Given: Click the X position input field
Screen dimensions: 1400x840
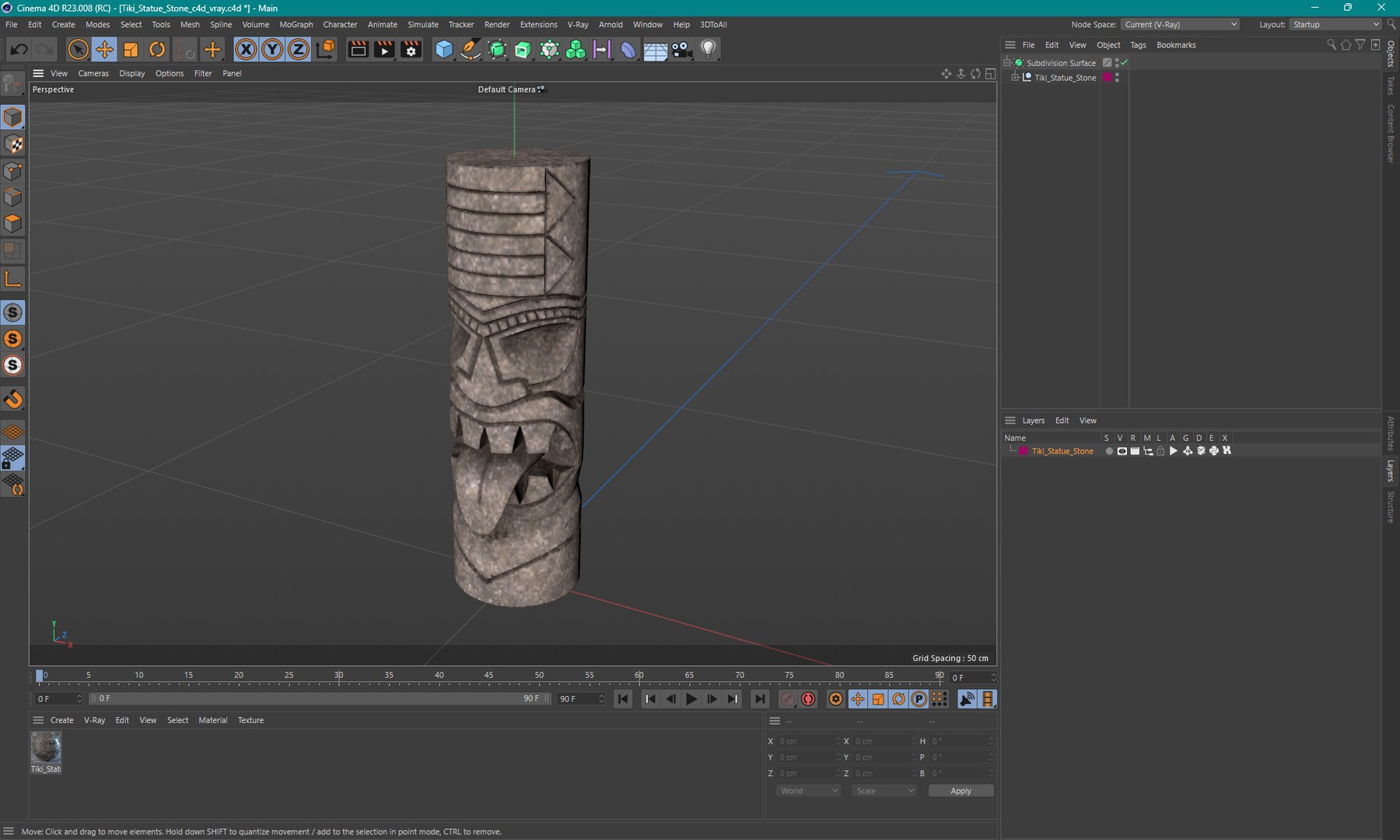Looking at the screenshot, I should pos(809,741).
